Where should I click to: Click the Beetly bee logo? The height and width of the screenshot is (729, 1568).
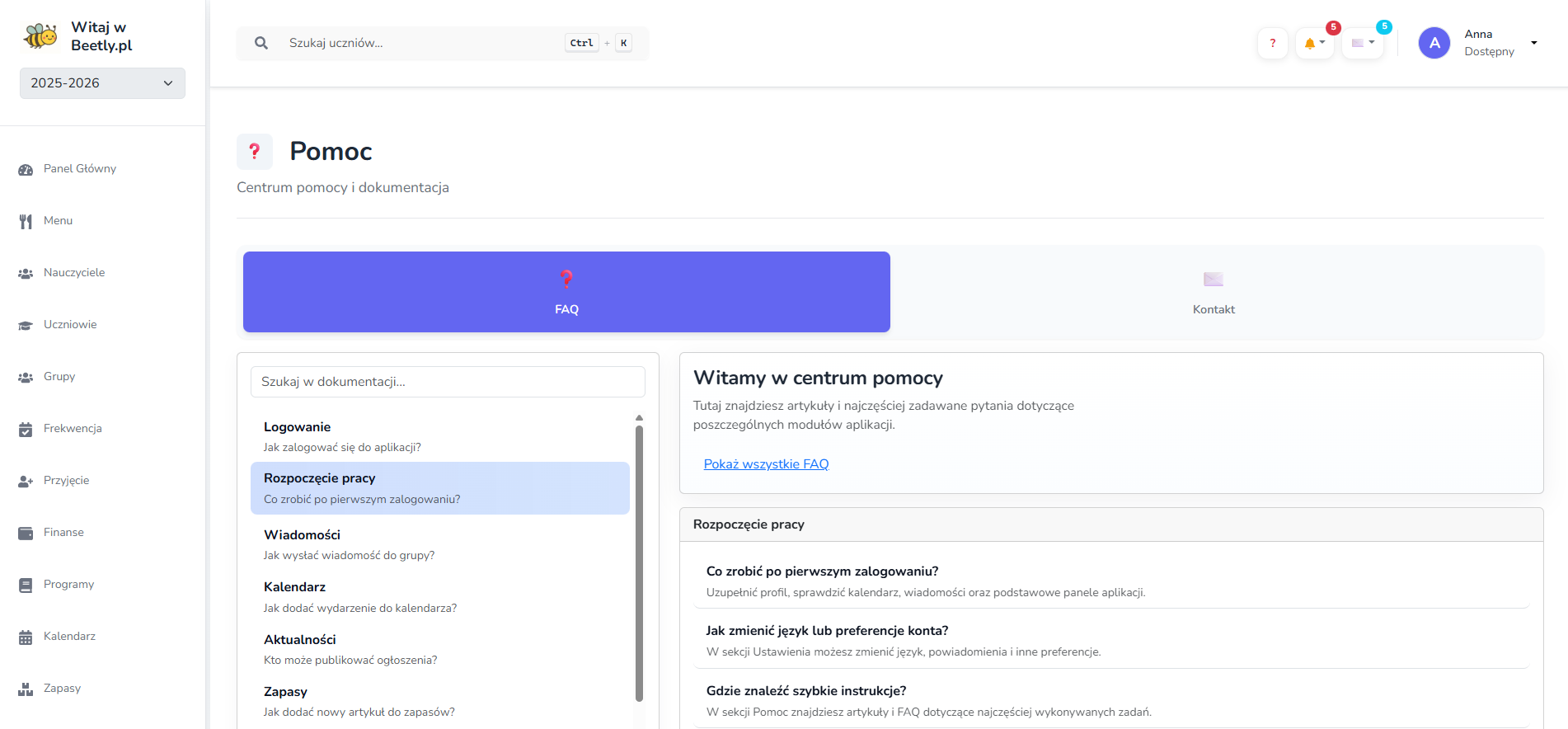point(40,36)
